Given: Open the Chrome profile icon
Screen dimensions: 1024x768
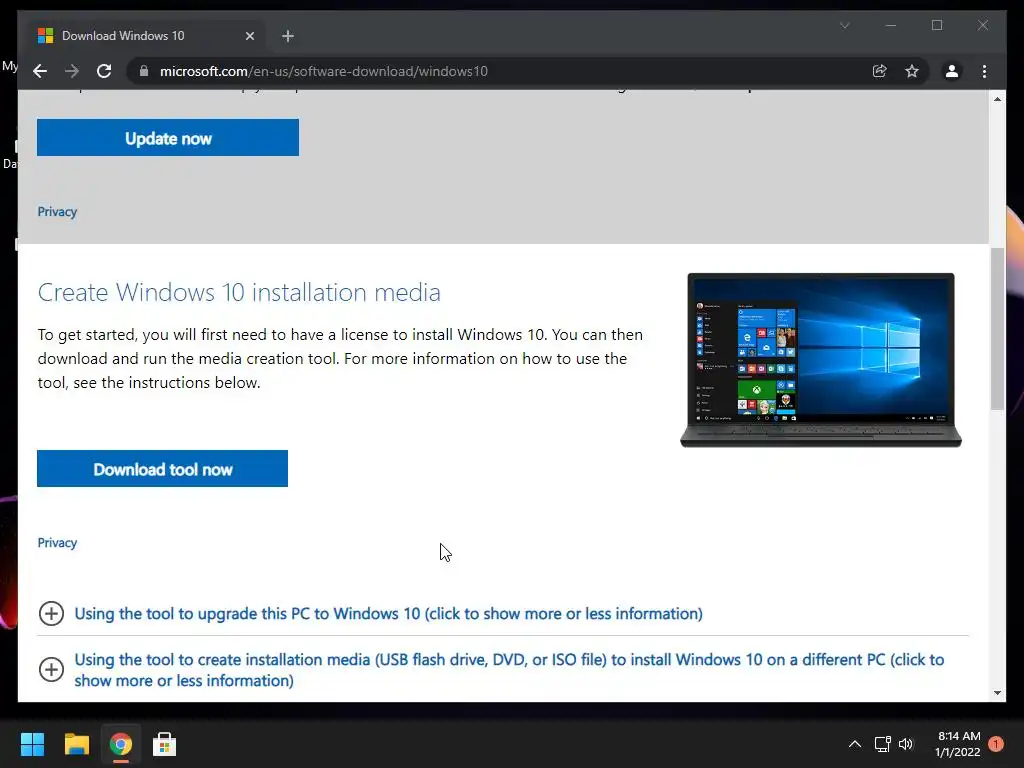Looking at the screenshot, I should point(952,71).
